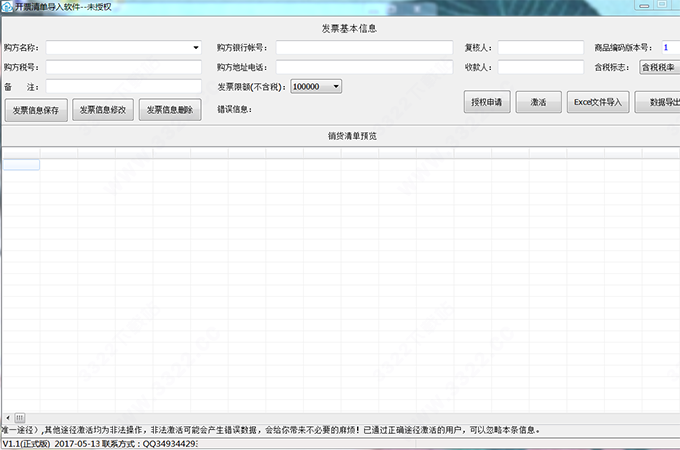Click the V1.1(正式版) version status text
This screenshot has height=450, width=680.
coord(26,444)
